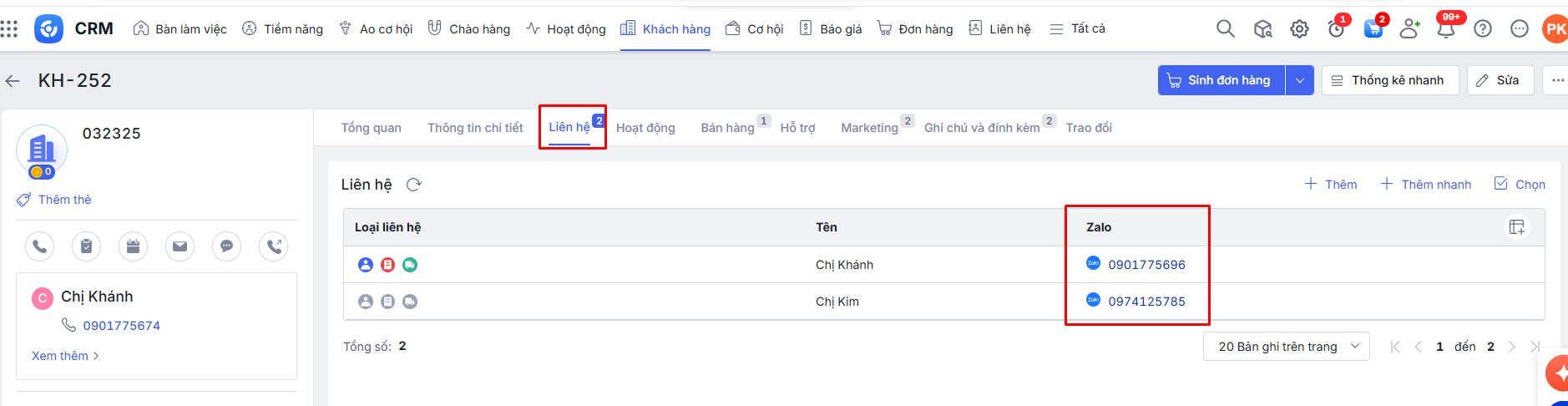Screen dimensions: 1568x406
Task: Click the chat bubble icon in left panel
Action: tap(226, 246)
